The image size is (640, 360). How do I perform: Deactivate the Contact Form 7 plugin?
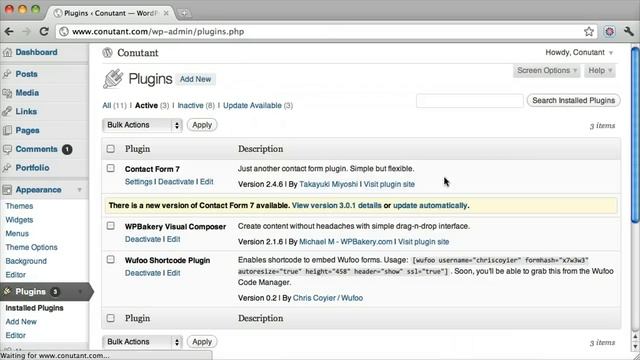click(x=176, y=182)
